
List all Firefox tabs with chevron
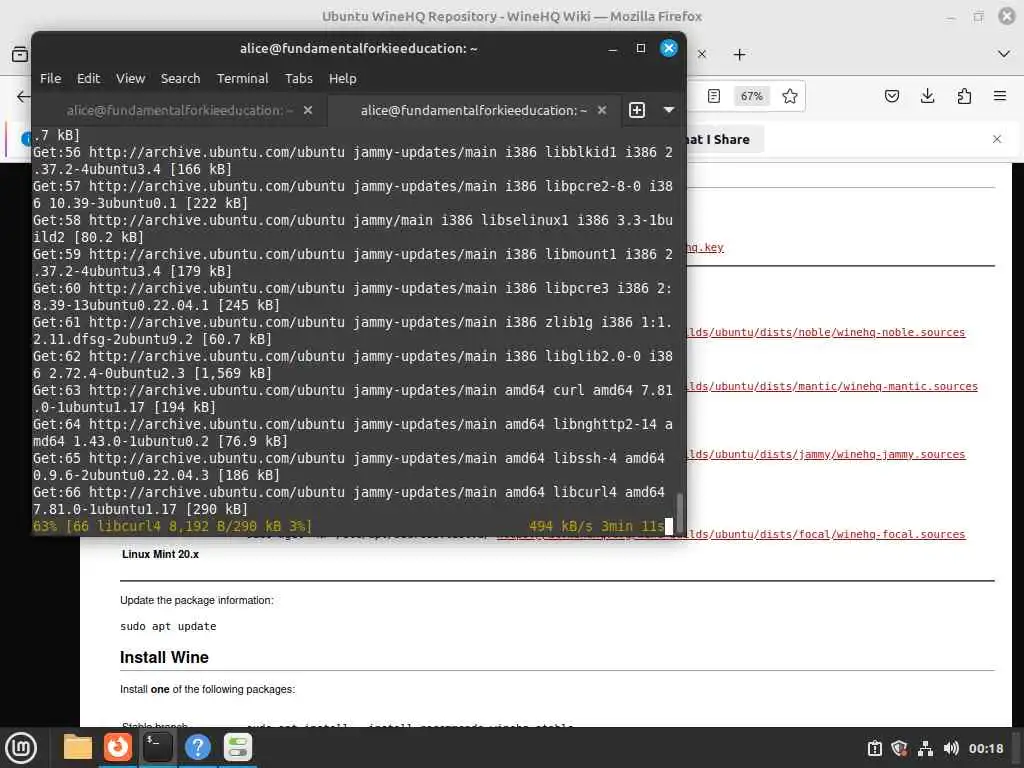pos(1004,54)
